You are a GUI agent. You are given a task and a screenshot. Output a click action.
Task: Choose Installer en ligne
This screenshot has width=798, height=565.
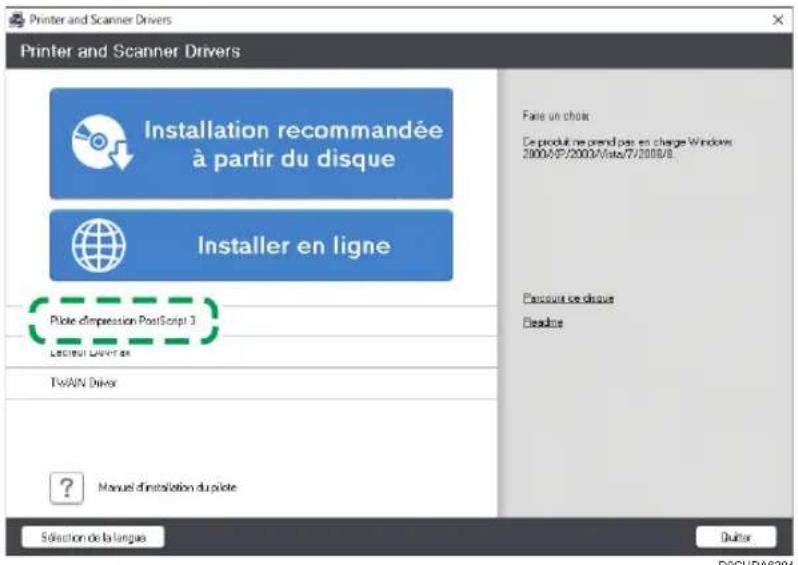point(251,245)
